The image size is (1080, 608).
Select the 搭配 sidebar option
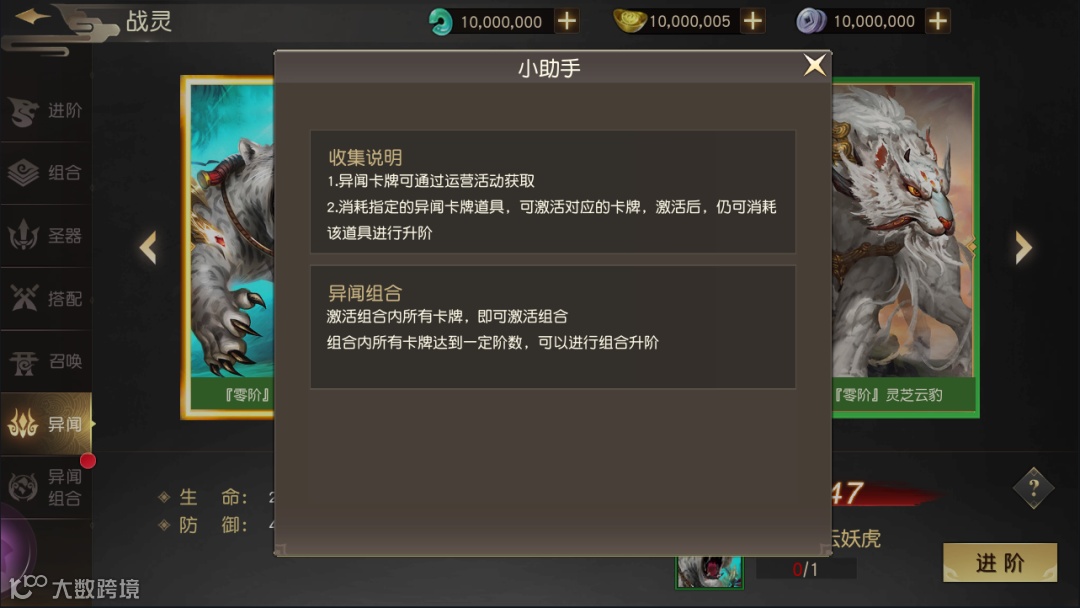coord(46,298)
